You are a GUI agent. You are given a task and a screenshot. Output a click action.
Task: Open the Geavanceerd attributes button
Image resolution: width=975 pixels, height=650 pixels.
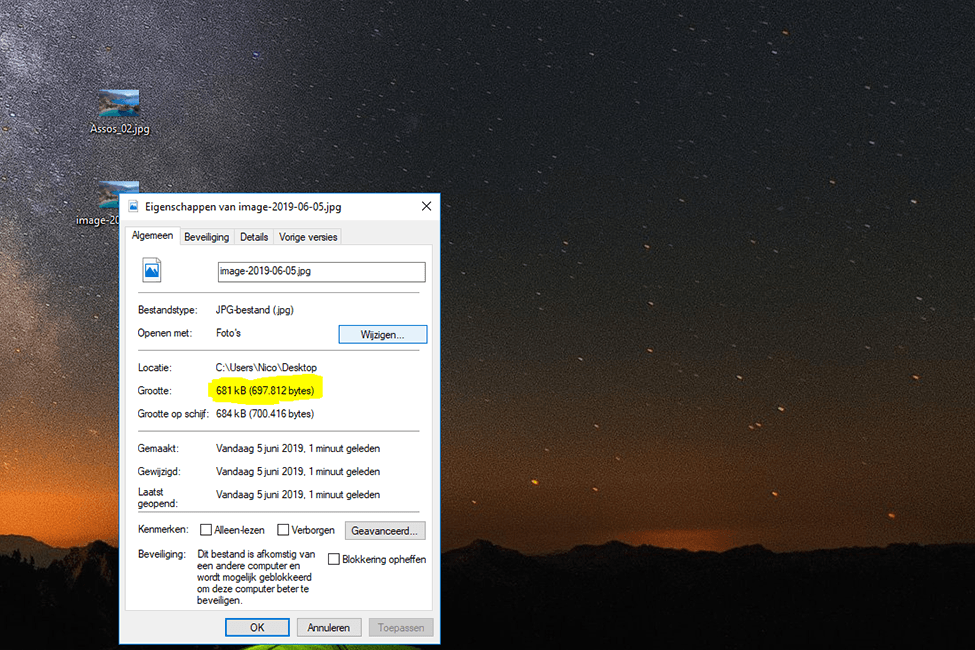pyautogui.click(x=386, y=530)
